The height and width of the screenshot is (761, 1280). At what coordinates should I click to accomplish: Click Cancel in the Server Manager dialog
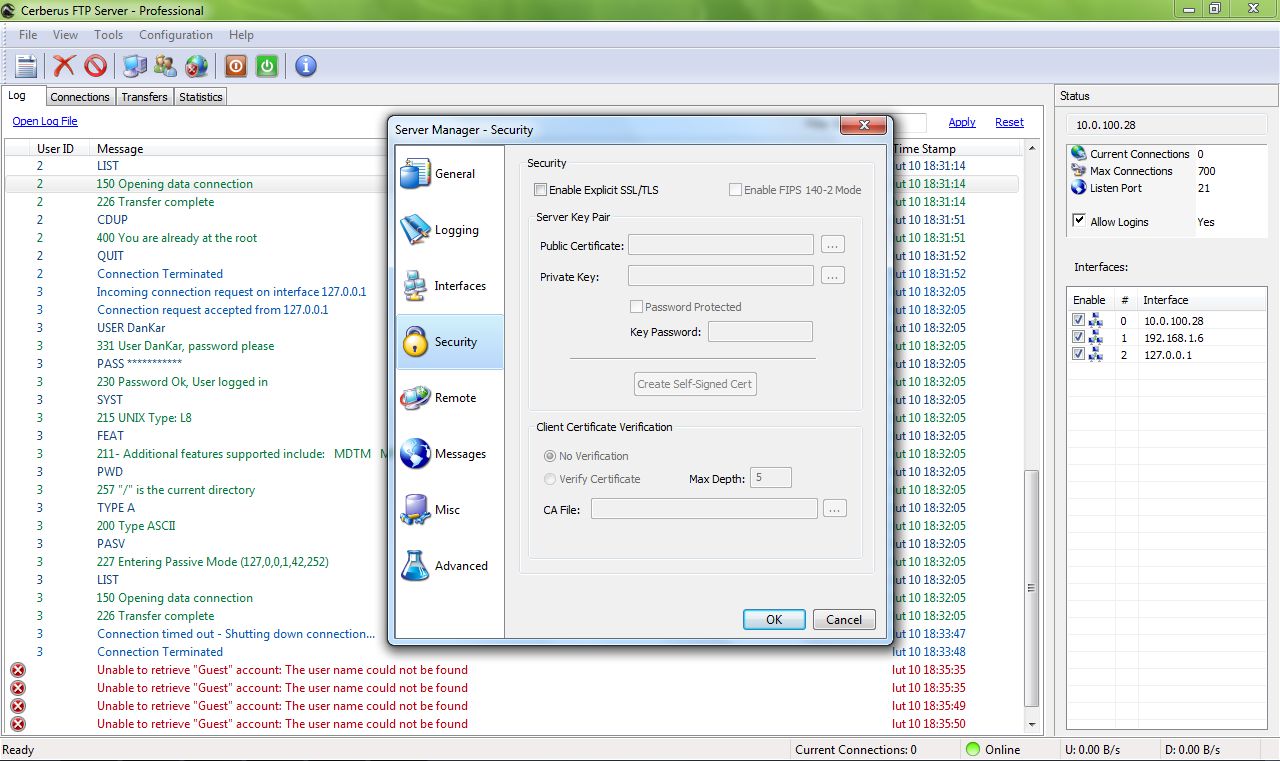(844, 619)
